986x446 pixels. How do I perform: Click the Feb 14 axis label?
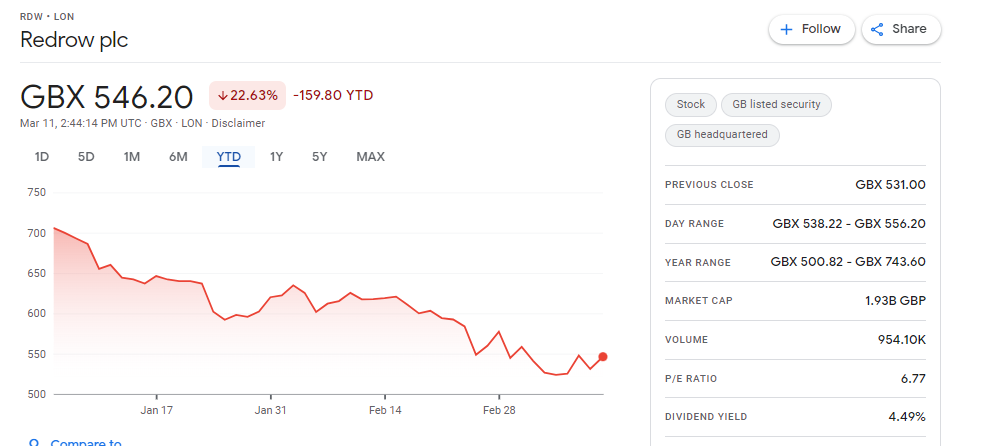pyautogui.click(x=385, y=411)
